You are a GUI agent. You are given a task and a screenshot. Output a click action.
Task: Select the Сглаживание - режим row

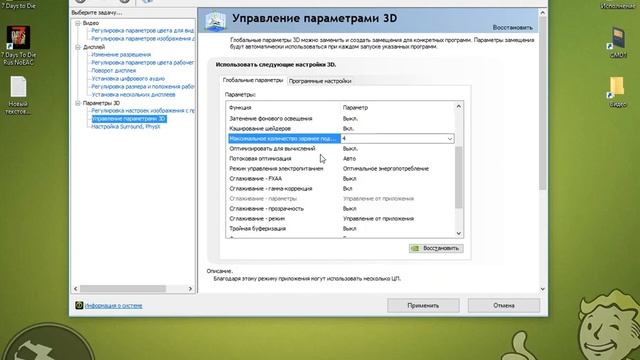pyautogui.click(x=341, y=219)
